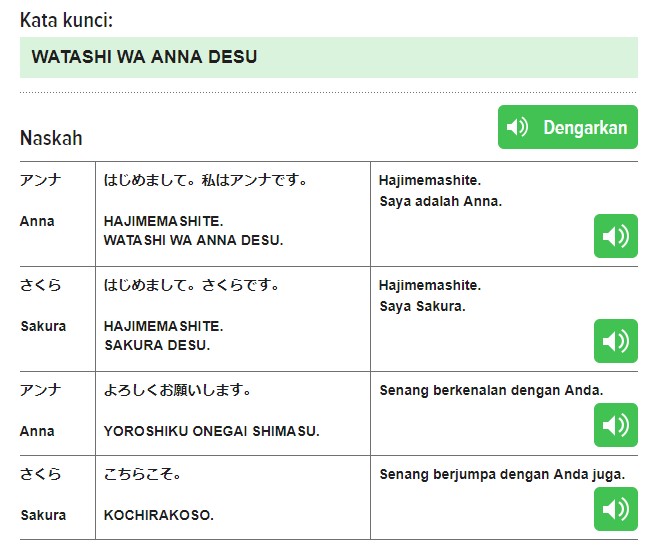
Task: Click the Japanese text よろしくお願いします。
Action: tap(178, 390)
